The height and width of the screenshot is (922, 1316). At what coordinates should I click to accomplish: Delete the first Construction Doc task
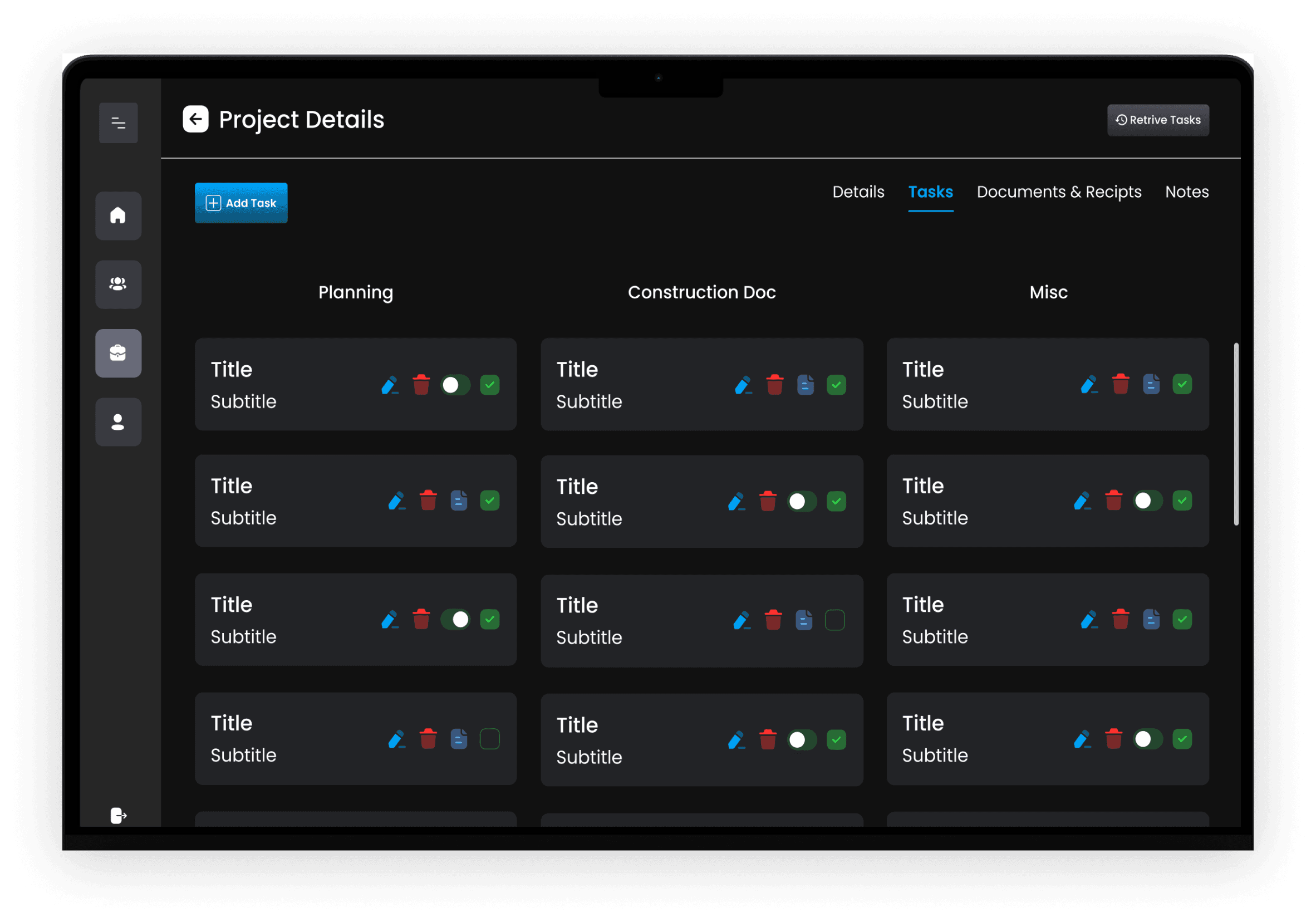[774, 385]
